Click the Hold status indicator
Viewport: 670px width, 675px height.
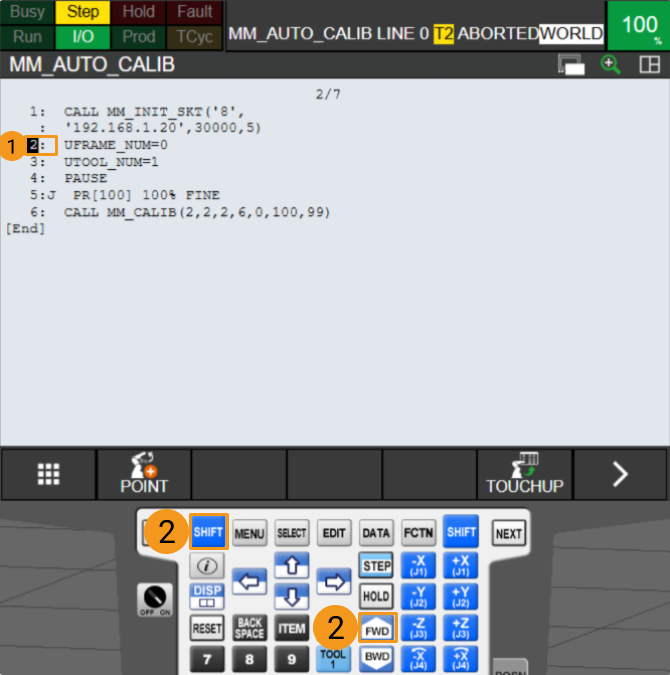pyautogui.click(x=138, y=12)
